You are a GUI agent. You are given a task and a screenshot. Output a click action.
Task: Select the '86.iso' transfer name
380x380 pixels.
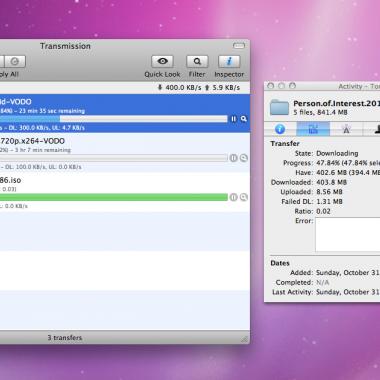point(11,180)
